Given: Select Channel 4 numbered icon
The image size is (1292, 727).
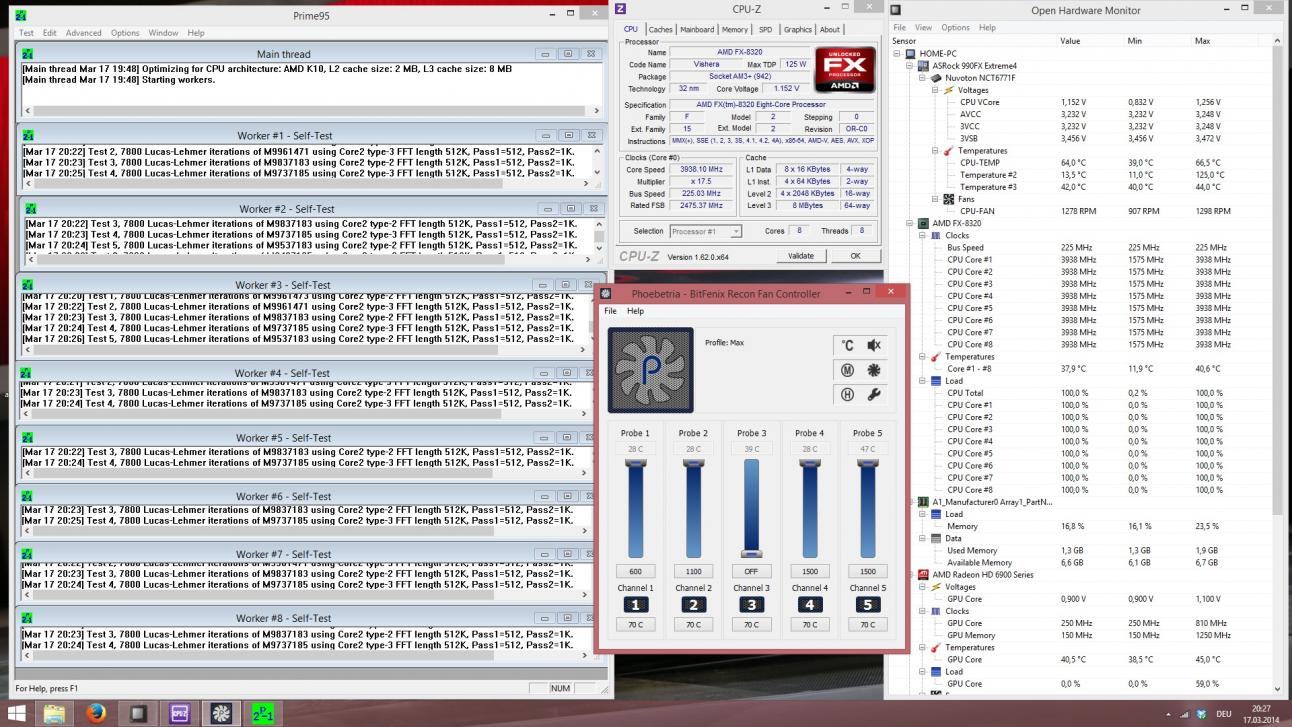Looking at the screenshot, I should (809, 604).
